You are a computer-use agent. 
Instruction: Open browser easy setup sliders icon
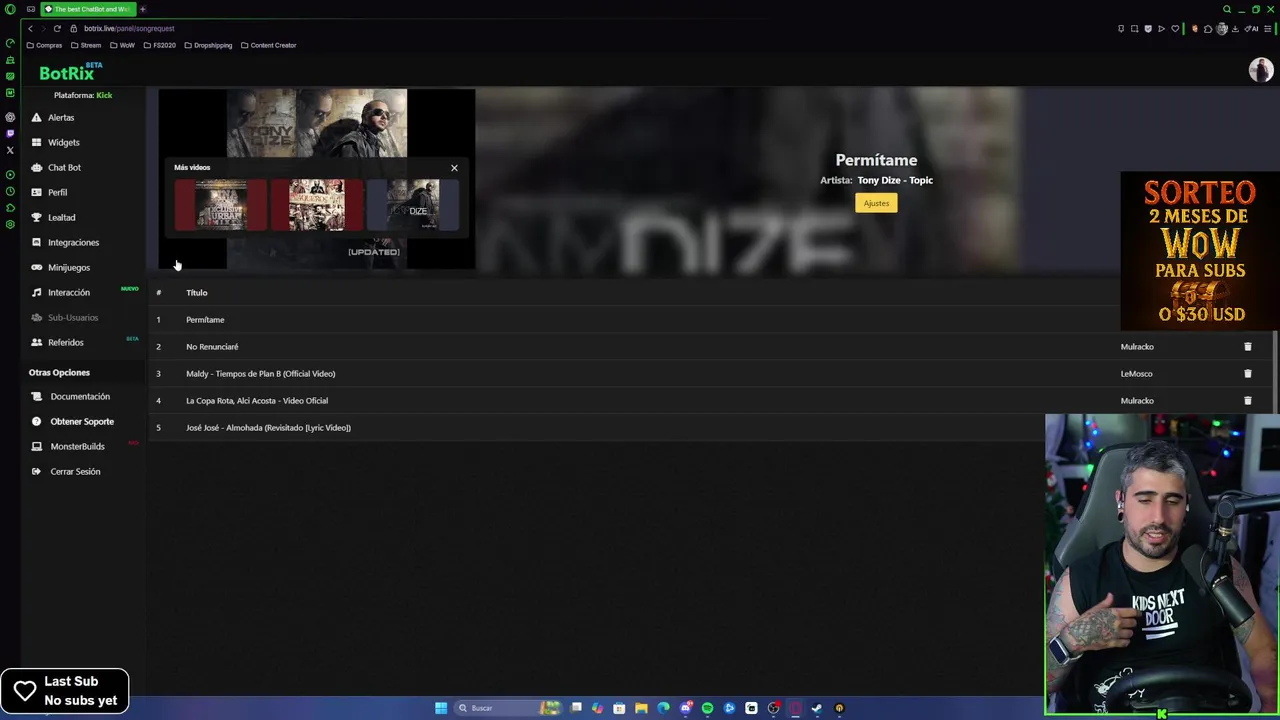[1267, 29]
